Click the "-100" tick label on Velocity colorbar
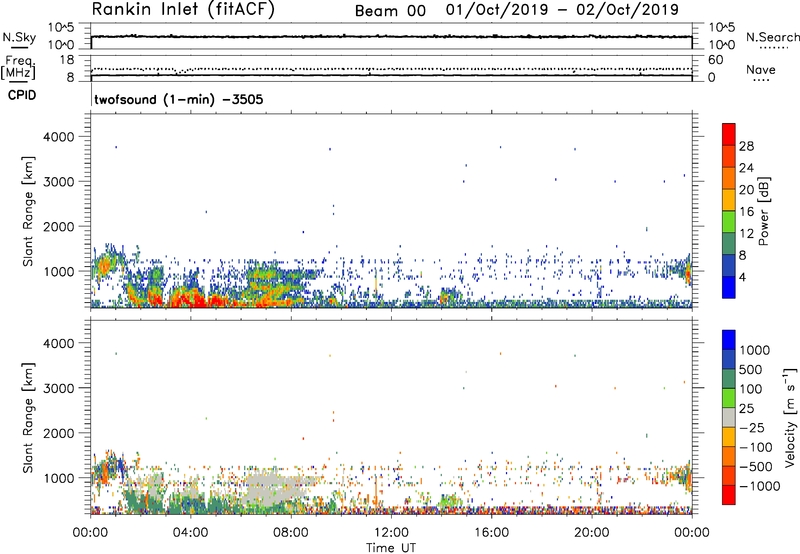This screenshot has width=800, height=554. 757,447
